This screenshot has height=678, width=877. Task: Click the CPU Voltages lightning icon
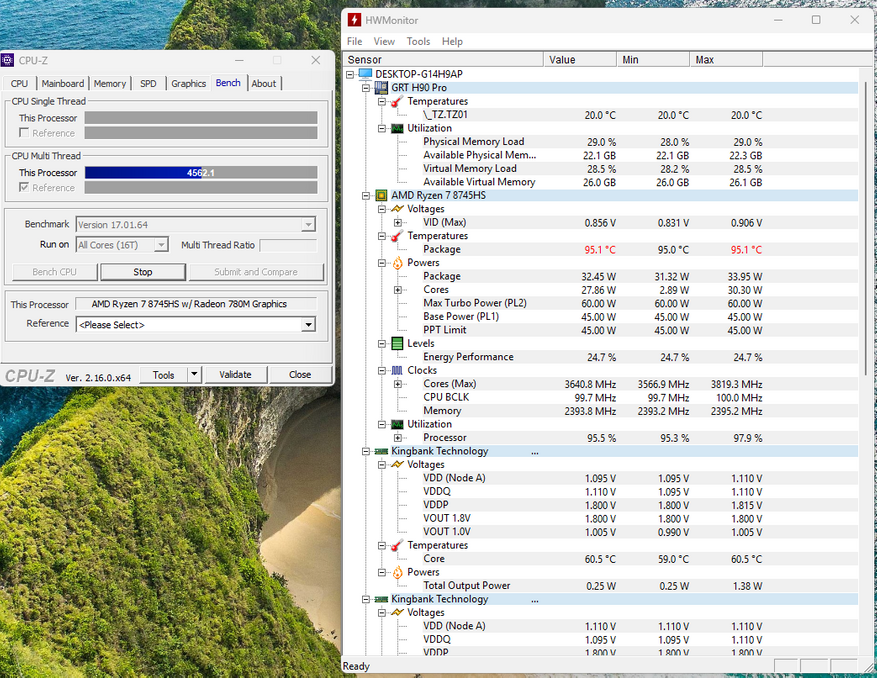tap(397, 209)
